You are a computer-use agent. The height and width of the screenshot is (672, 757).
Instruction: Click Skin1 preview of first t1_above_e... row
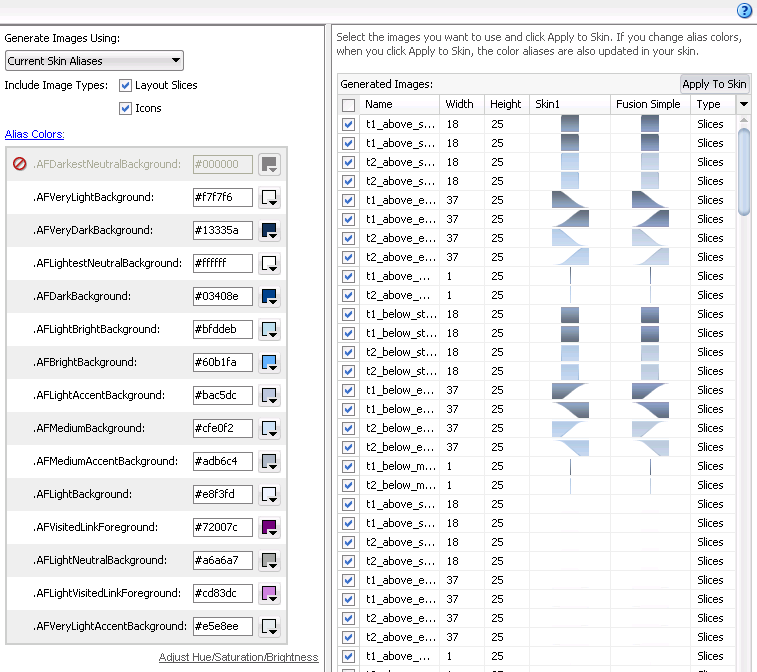(570, 200)
